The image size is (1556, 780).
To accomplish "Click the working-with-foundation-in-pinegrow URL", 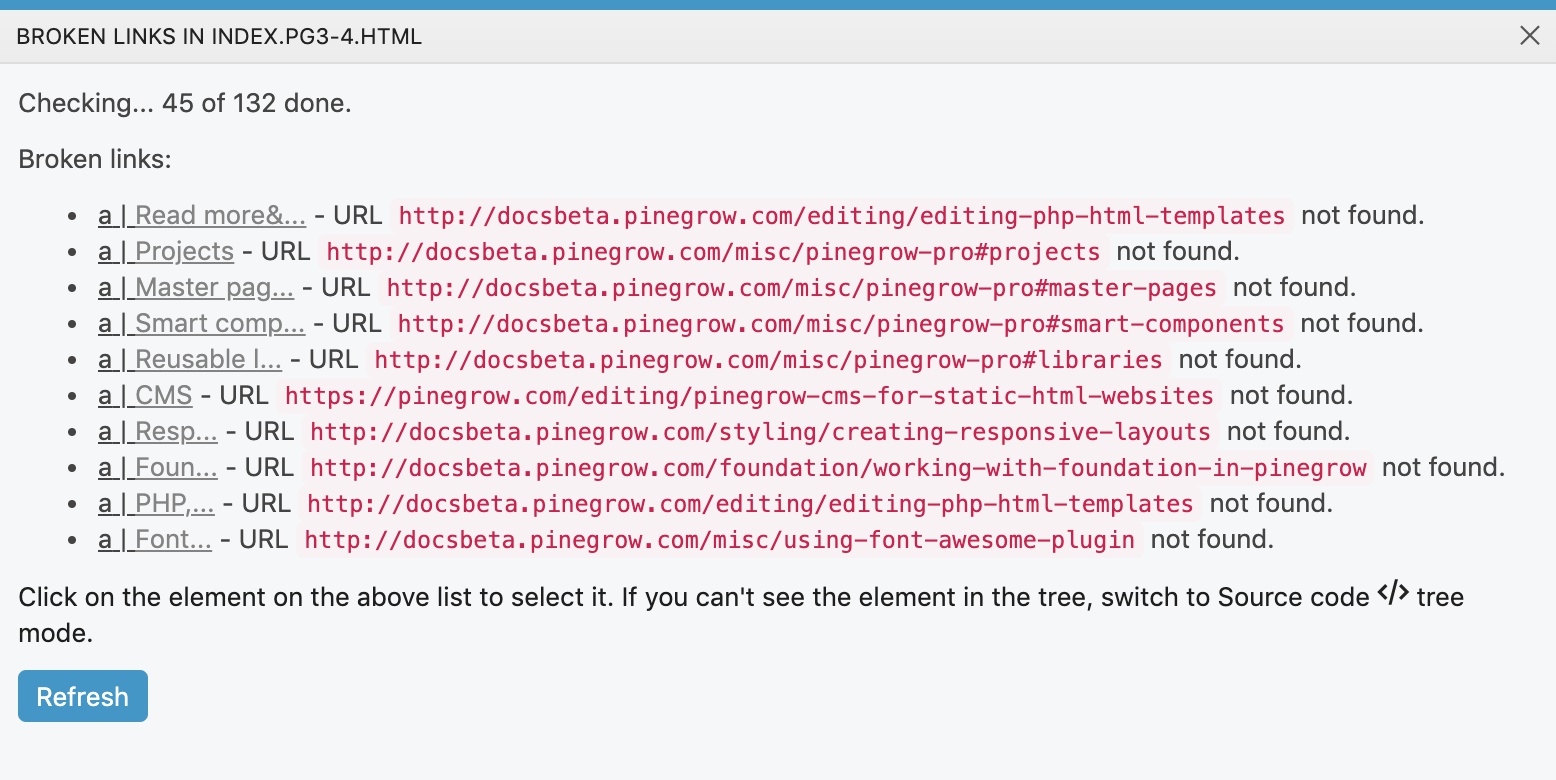I will click(x=838, y=467).
